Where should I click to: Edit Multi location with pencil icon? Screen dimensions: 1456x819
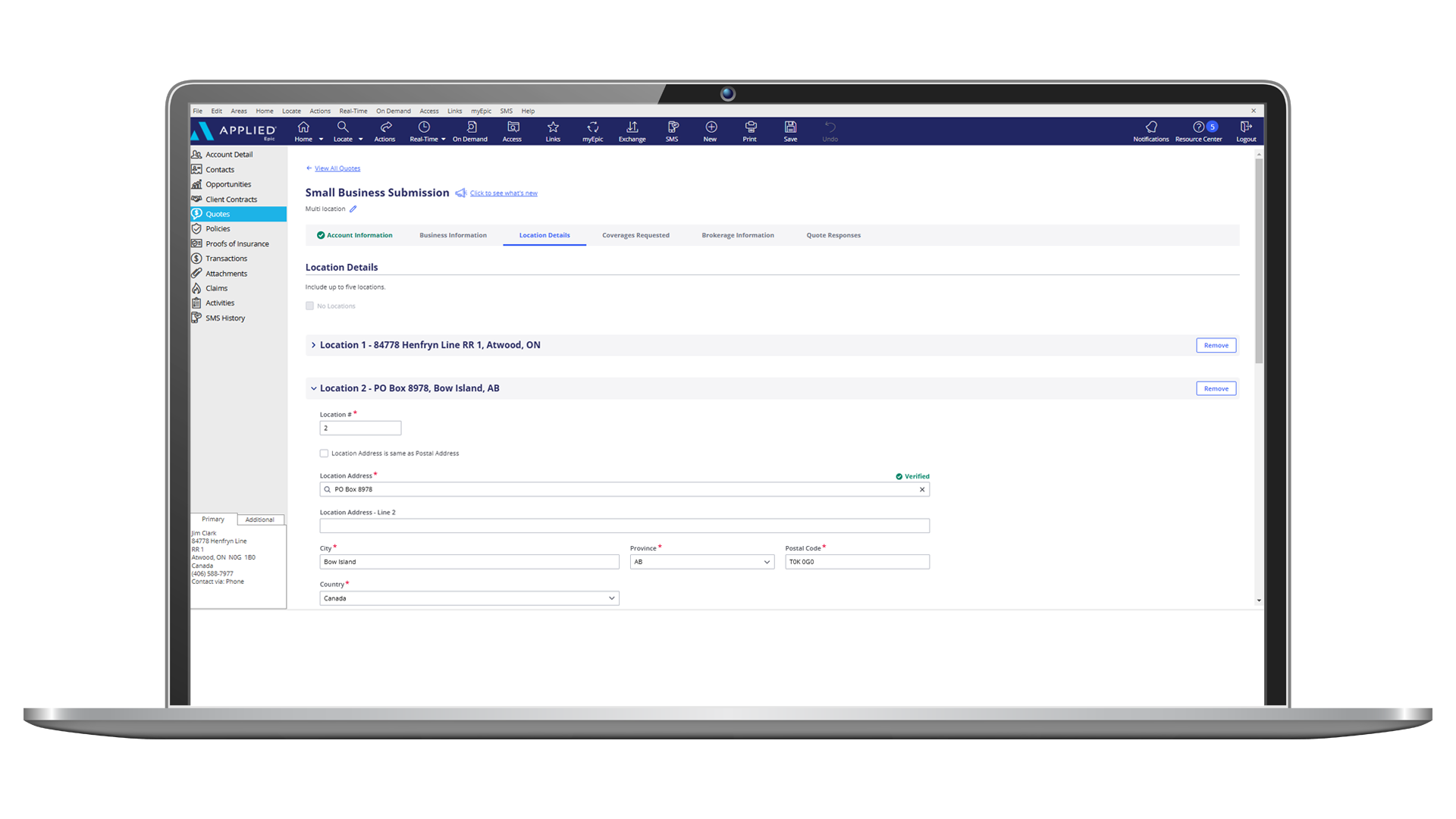(x=353, y=209)
